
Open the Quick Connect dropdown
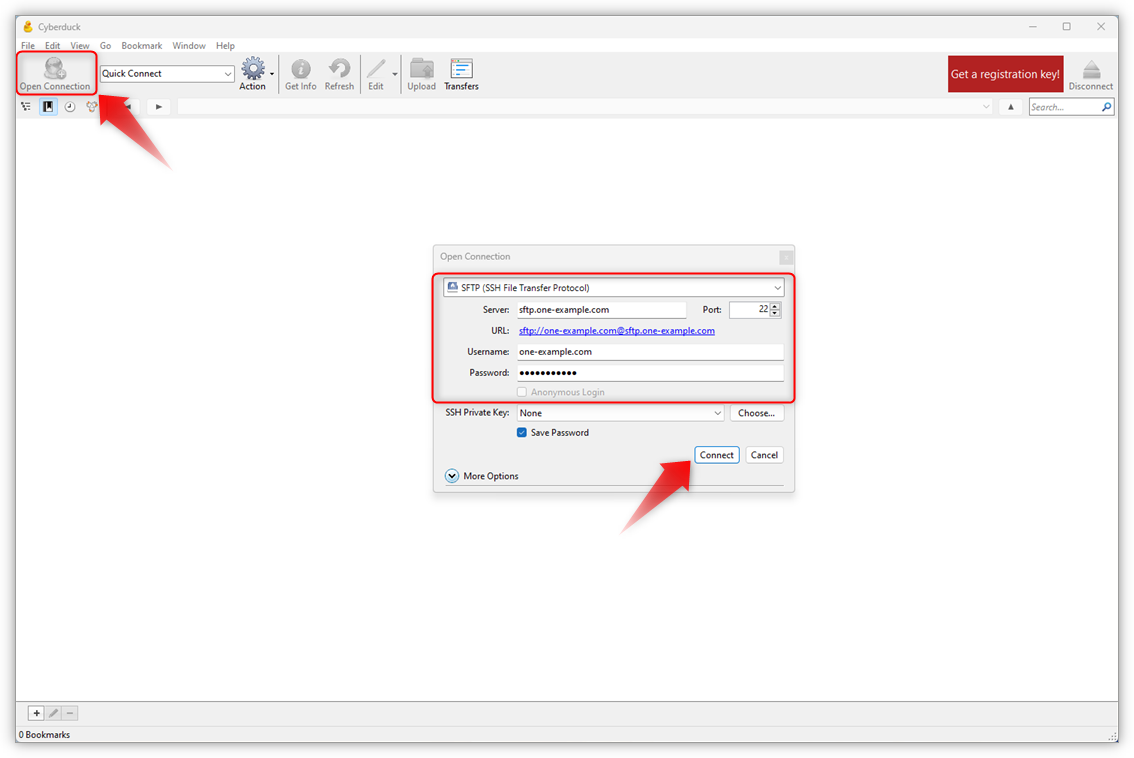(228, 74)
